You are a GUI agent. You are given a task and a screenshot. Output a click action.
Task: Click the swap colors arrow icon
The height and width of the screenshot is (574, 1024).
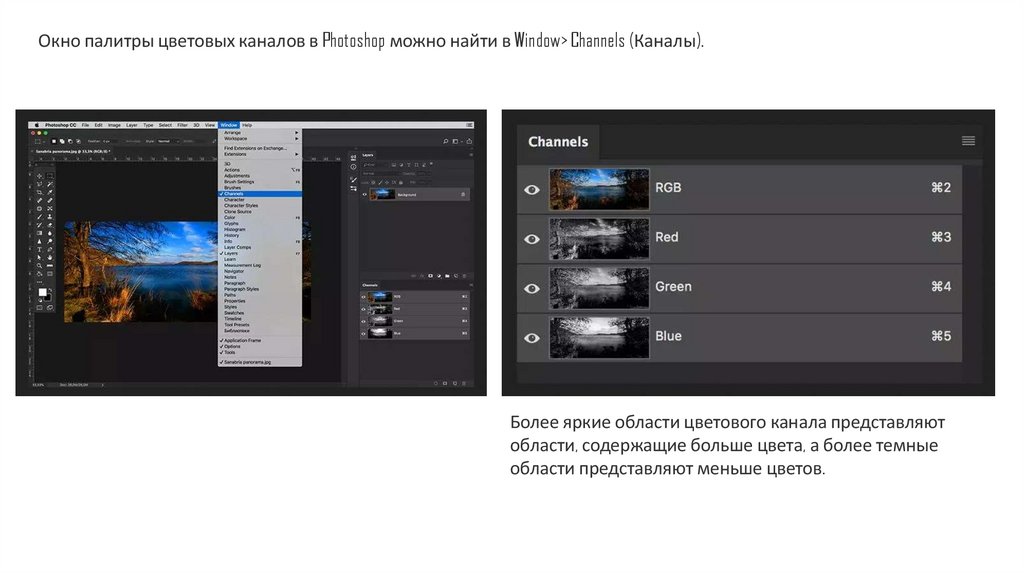click(x=50, y=290)
